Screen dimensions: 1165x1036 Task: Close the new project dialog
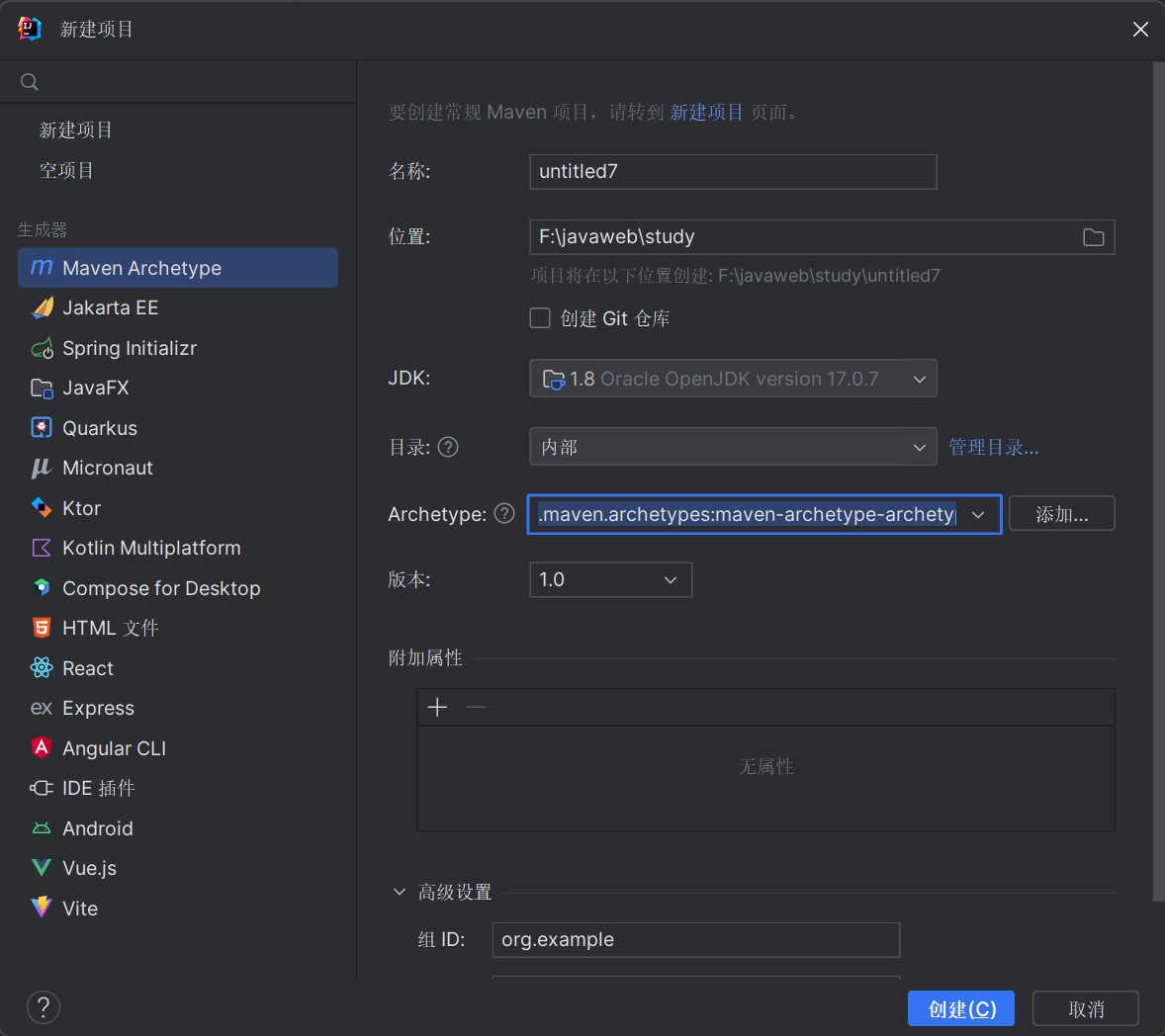click(x=1139, y=29)
